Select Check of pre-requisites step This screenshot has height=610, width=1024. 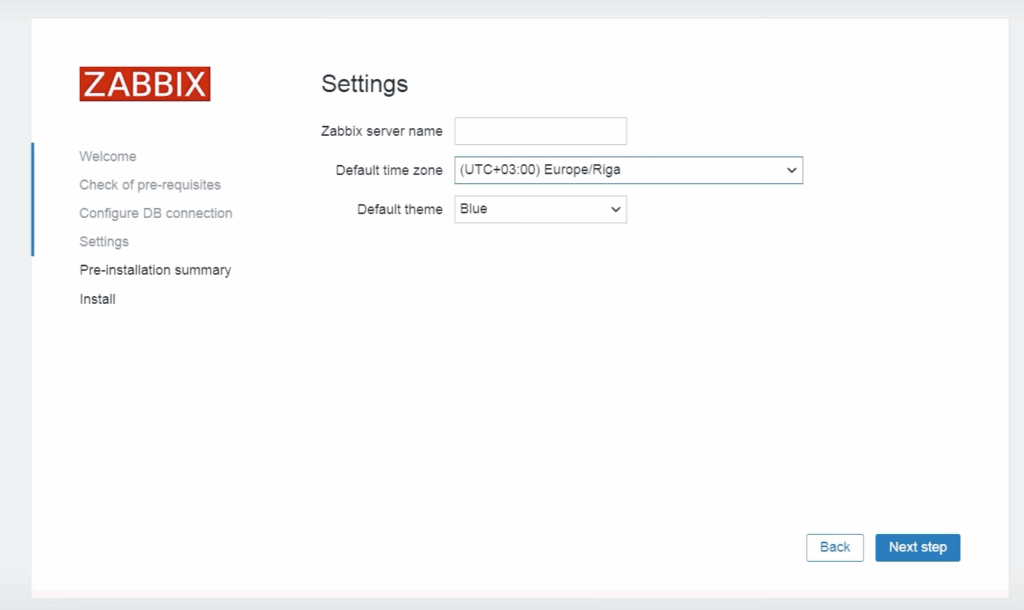[150, 185]
